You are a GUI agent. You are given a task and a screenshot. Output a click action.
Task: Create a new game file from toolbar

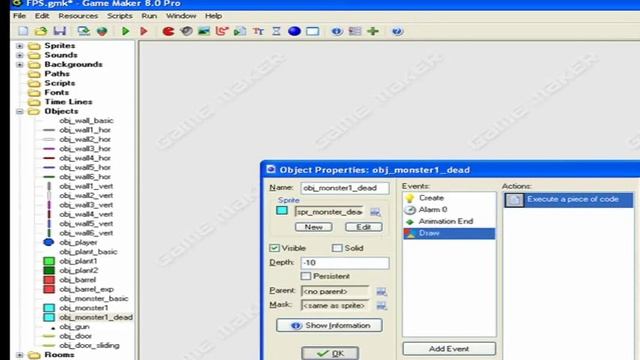click(23, 31)
